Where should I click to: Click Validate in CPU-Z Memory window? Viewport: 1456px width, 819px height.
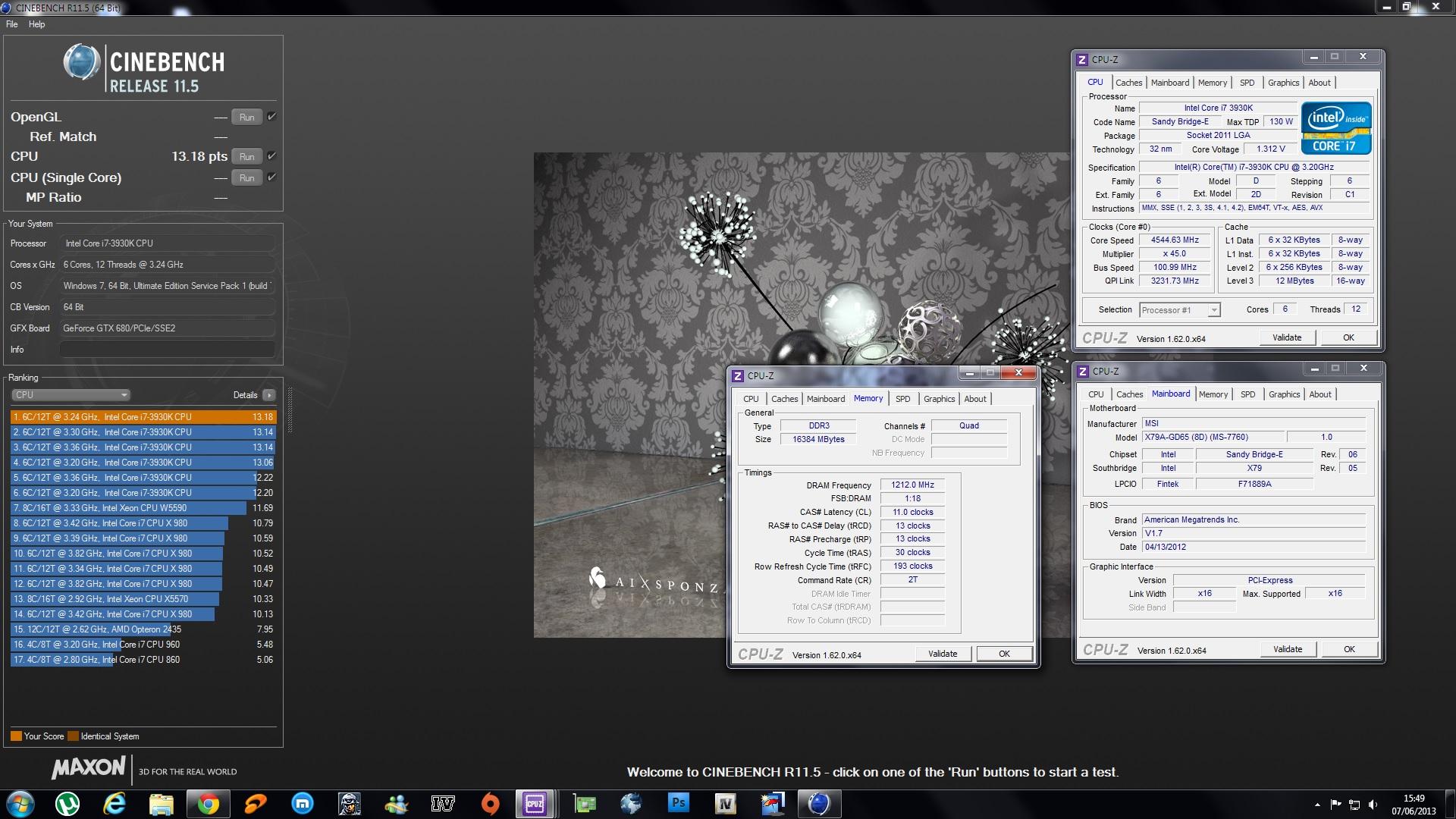pyautogui.click(x=943, y=654)
